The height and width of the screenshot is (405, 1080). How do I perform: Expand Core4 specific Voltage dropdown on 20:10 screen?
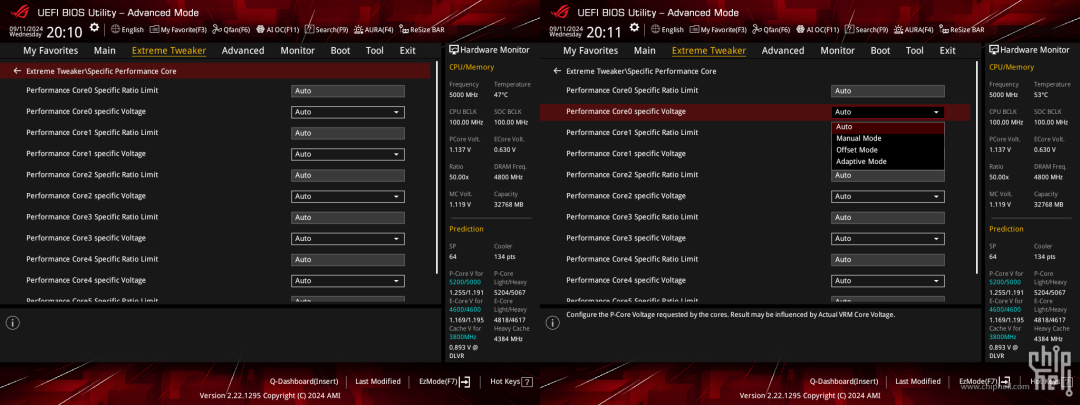click(x=348, y=280)
